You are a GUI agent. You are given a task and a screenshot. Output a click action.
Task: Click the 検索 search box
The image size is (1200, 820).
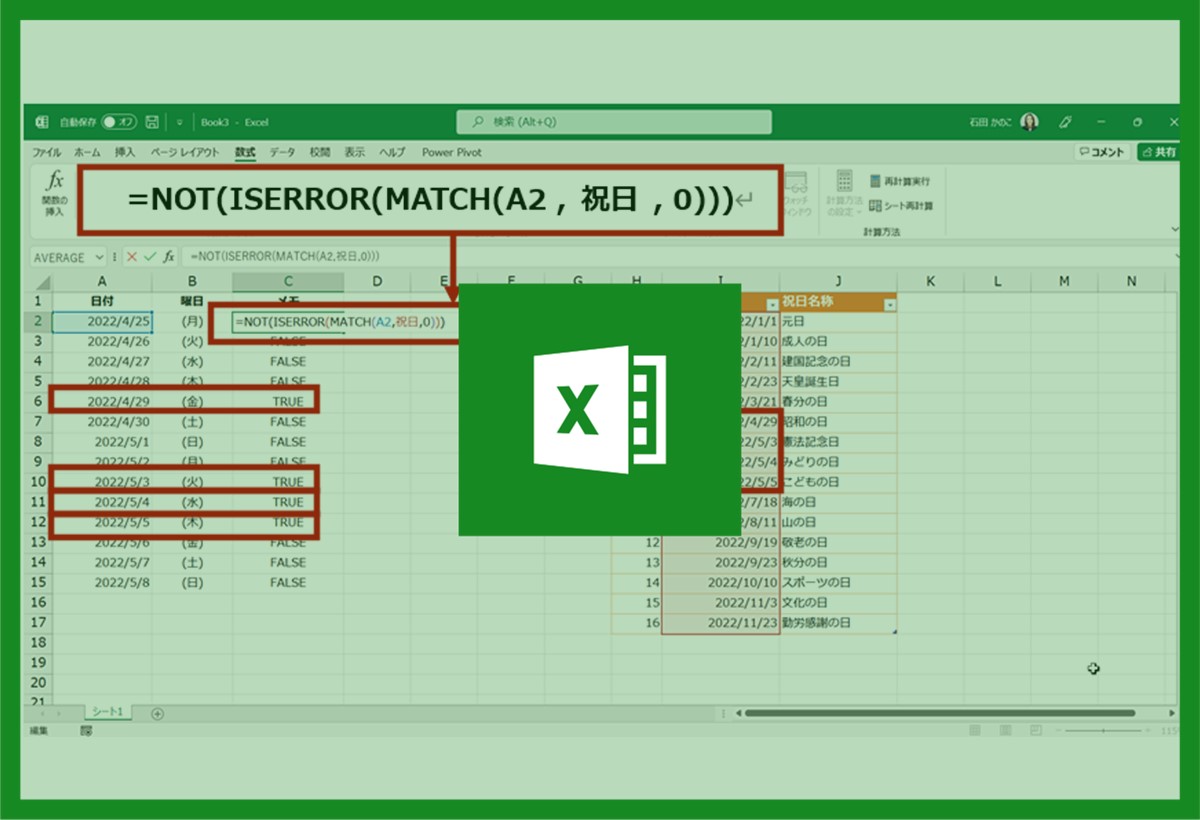(614, 122)
